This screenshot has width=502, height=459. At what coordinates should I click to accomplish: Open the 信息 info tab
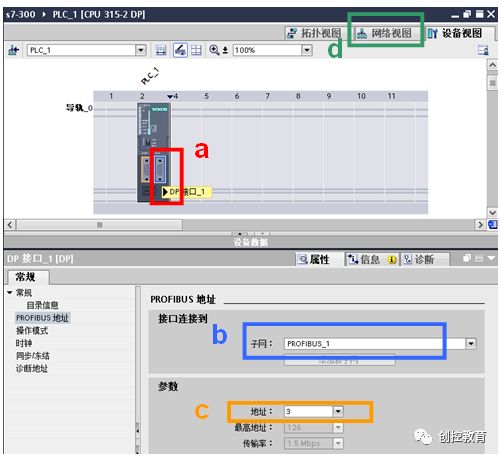[371, 259]
